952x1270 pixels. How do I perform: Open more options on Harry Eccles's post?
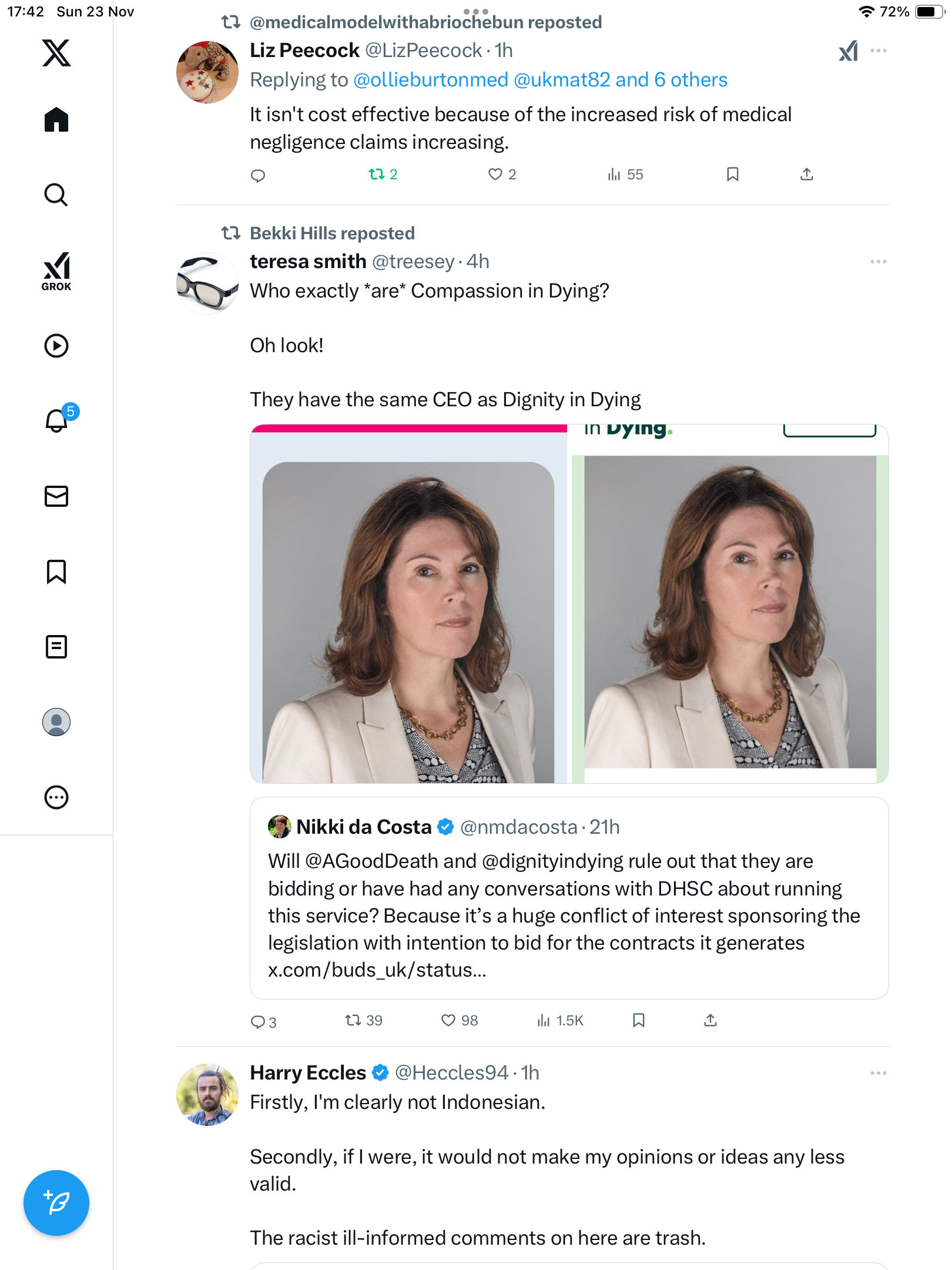[879, 1073]
